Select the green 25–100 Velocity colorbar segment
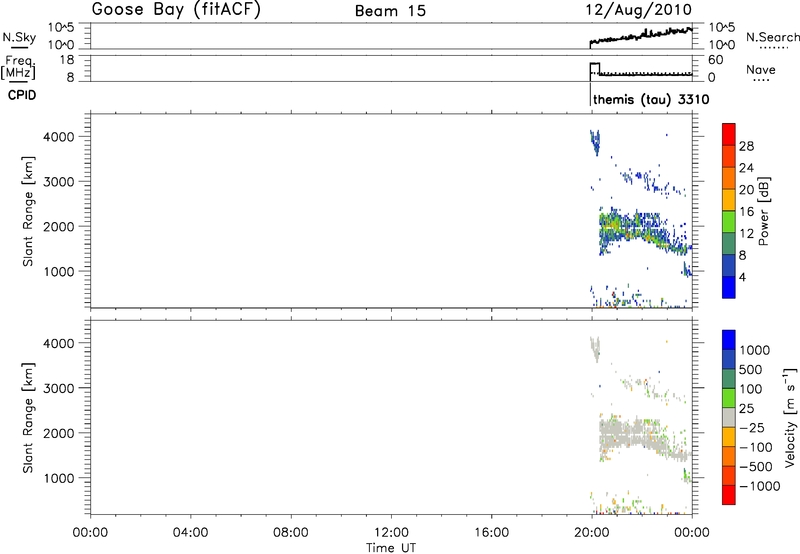Screen dimensions: 800x554 [729, 398]
